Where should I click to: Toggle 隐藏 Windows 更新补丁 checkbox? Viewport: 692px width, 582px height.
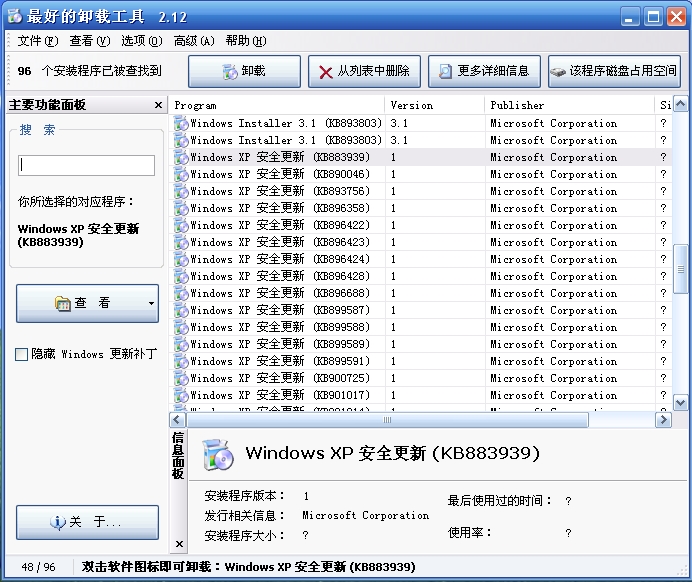21,354
